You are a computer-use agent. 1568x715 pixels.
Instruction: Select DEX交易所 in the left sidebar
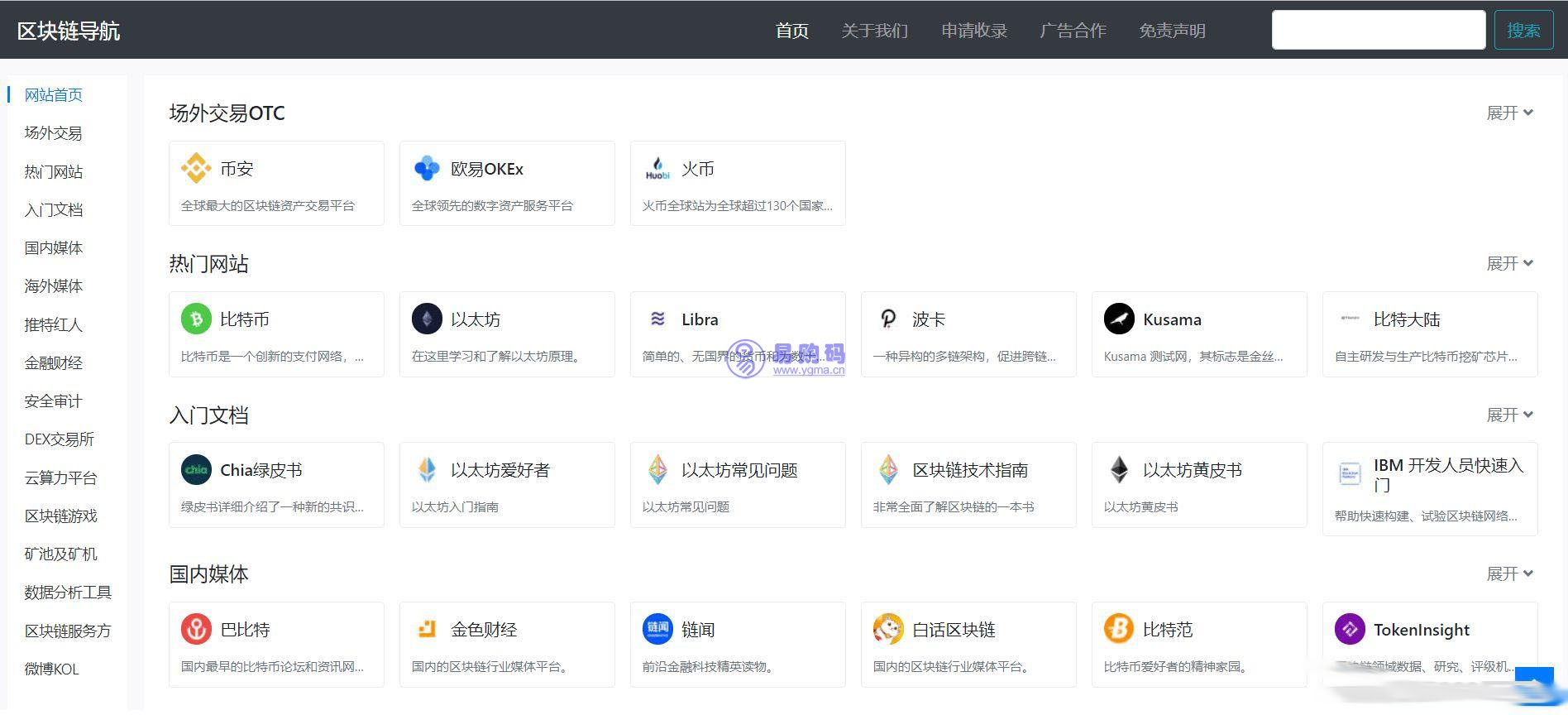[x=60, y=439]
